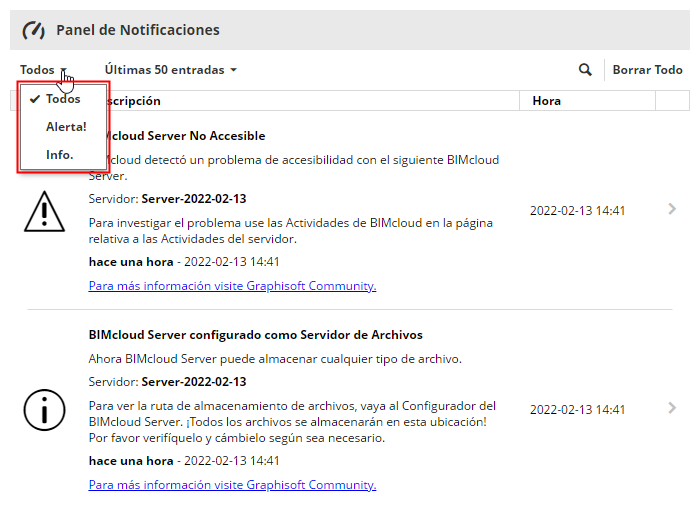700x518 pixels.
Task: Open Graphisoft Community link in file-server notice
Action: (232, 485)
